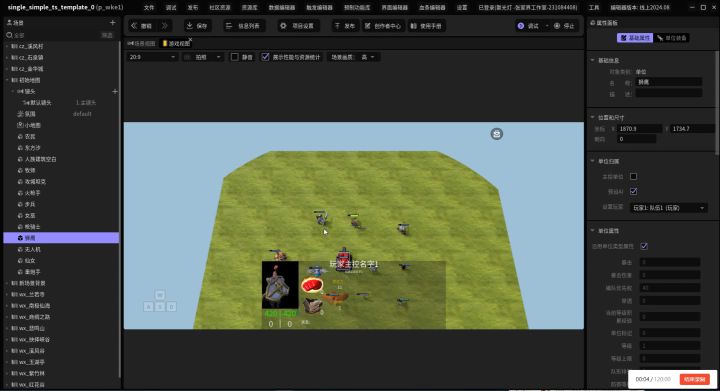Open the 拍照 dropdown
Viewport: 720px width, 391px height.
(x=202, y=57)
